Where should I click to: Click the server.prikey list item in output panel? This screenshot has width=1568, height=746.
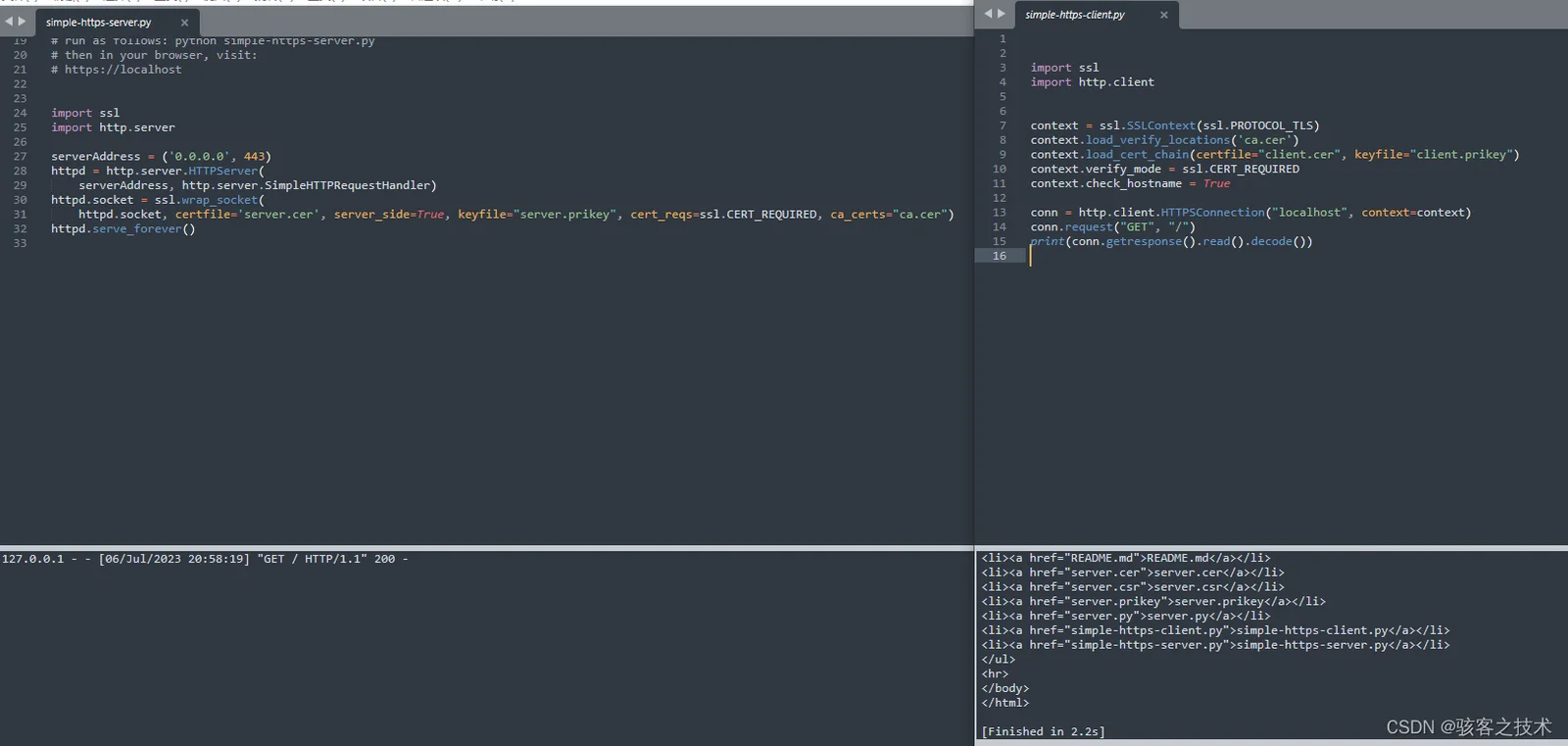coord(1153,602)
